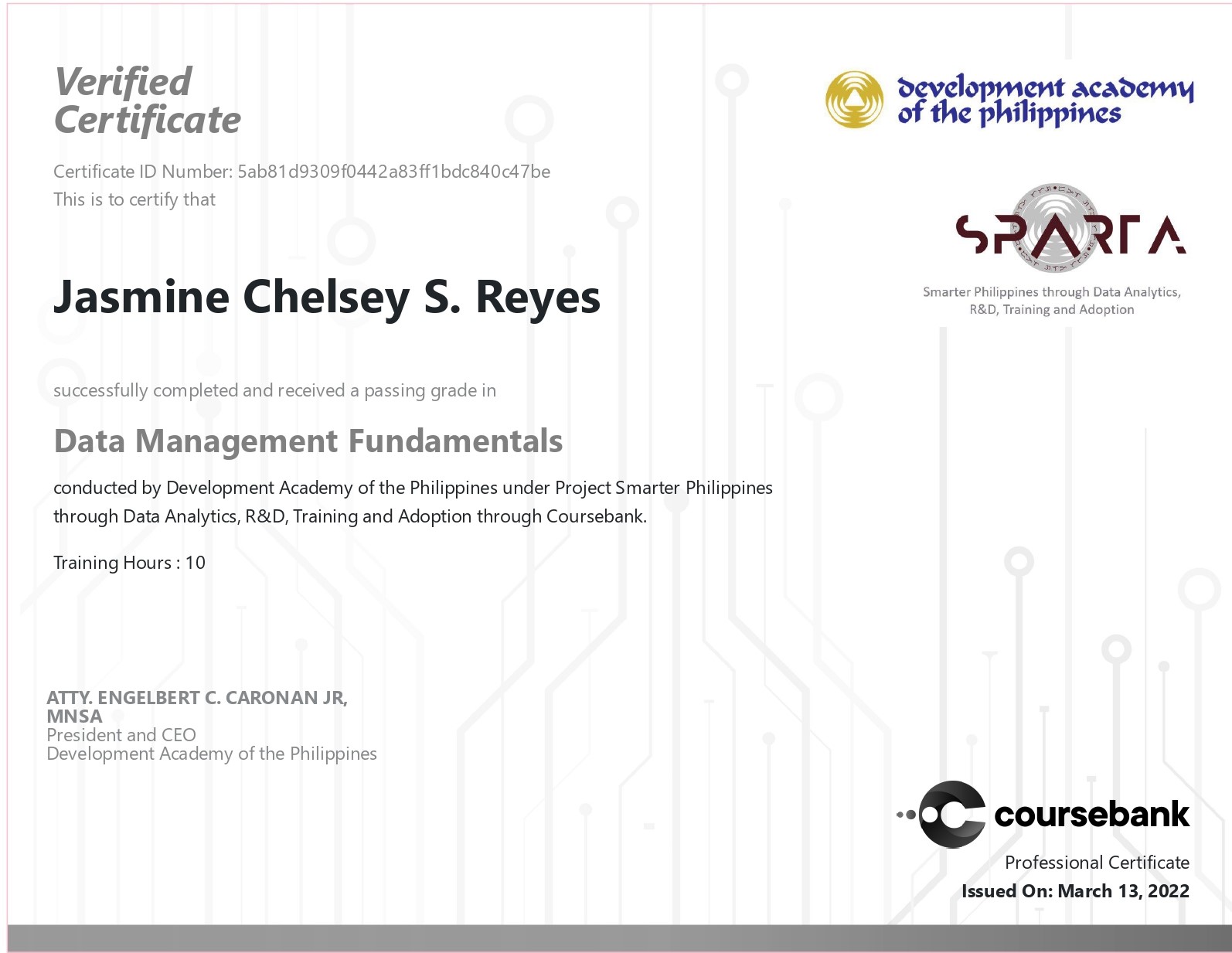Viewport: 1232px width, 953px height.
Task: Click the course title 'Data Management Fundamentals'
Action: (x=308, y=441)
